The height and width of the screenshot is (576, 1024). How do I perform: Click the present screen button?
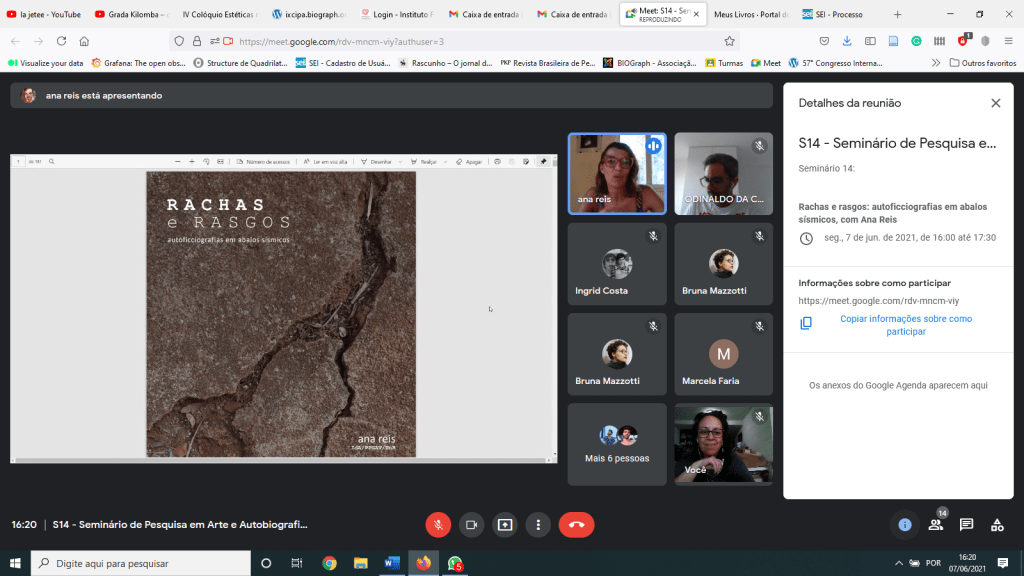505,524
